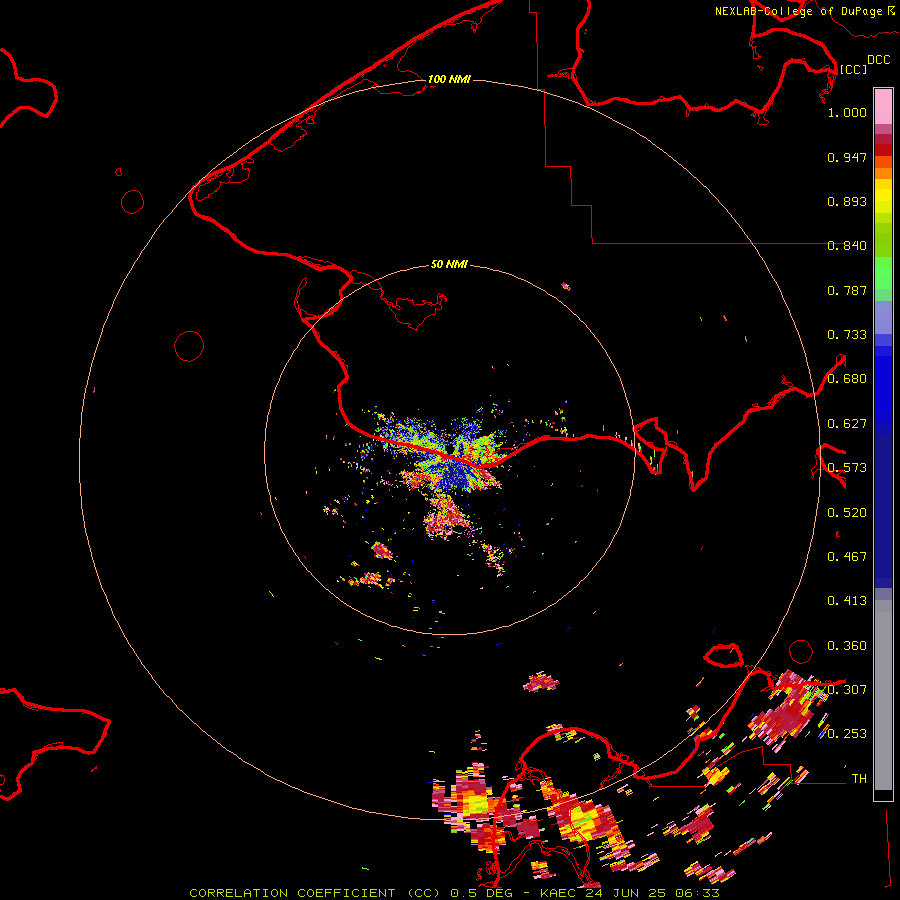This screenshot has height=900, width=900.
Task: Click the DCC label above color scale
Action: (x=879, y=60)
